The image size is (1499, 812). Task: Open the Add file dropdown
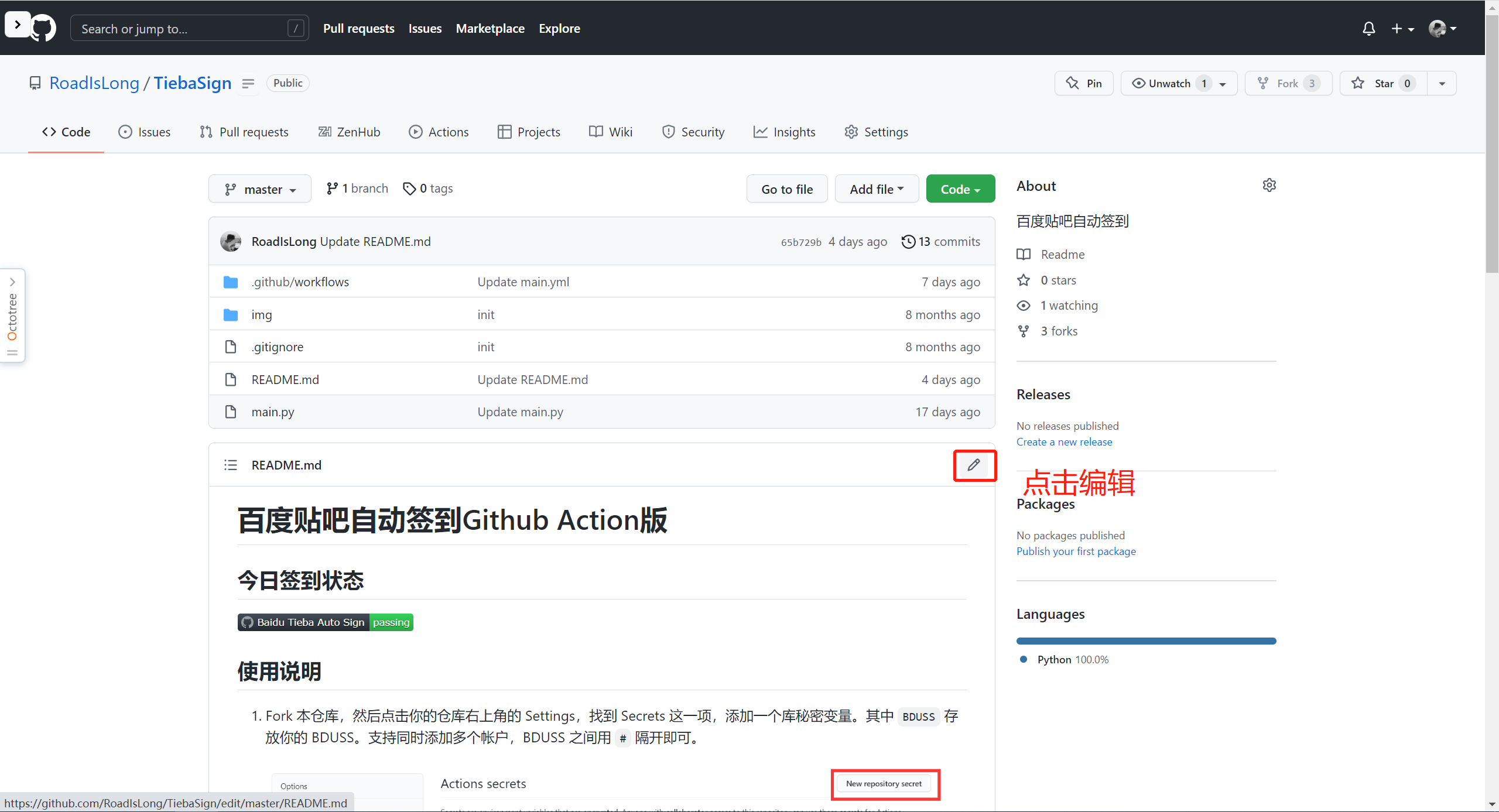pos(876,189)
